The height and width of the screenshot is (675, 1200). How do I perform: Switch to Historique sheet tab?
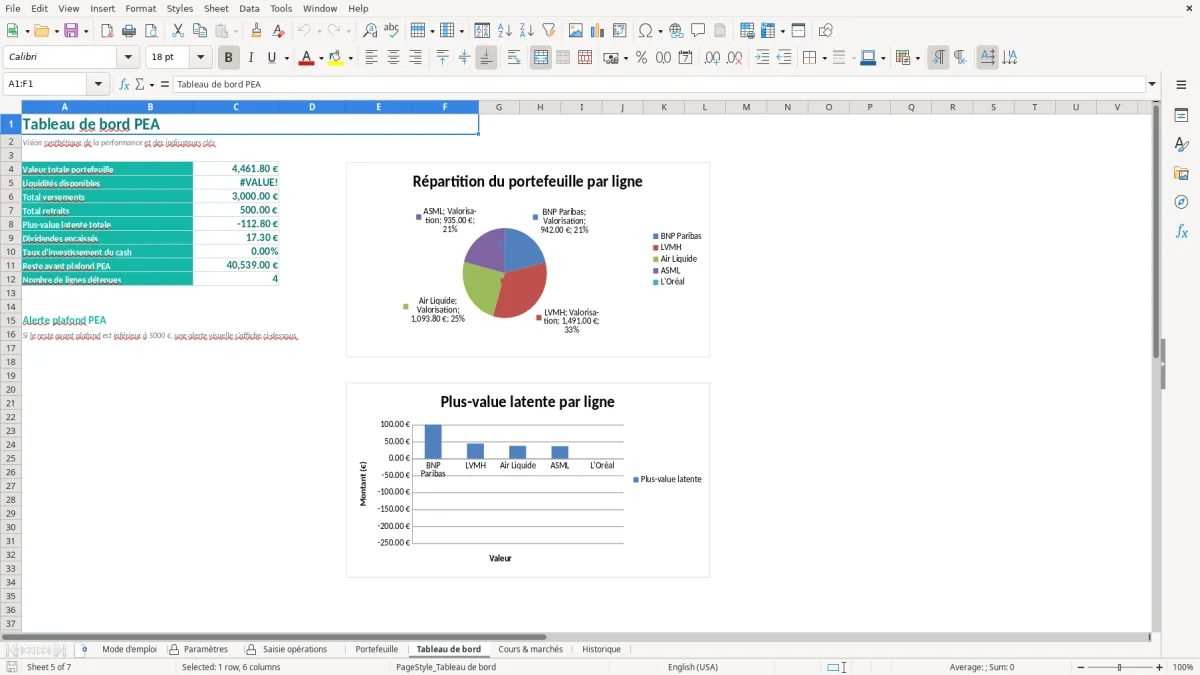click(x=601, y=649)
